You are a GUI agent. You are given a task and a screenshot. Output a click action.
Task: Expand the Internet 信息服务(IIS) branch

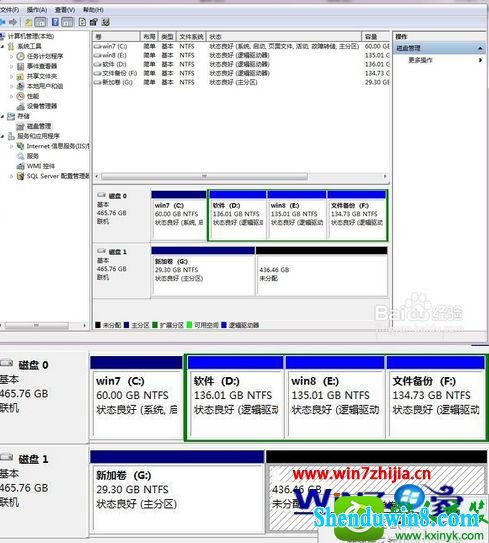[x=12, y=146]
